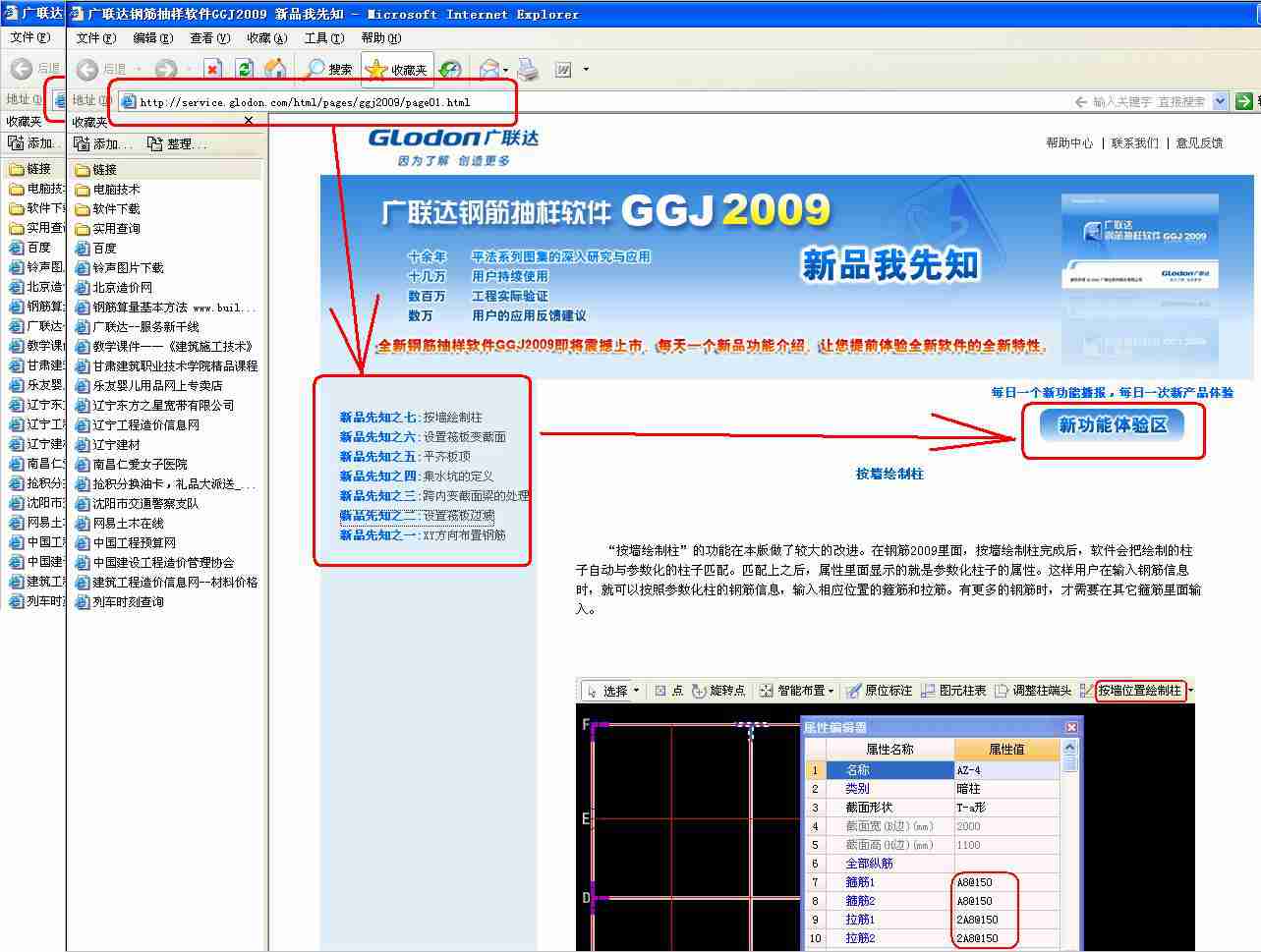The width and height of the screenshot is (1261, 952).
Task: Open the 北京造价网 favorite
Action: click(x=114, y=287)
